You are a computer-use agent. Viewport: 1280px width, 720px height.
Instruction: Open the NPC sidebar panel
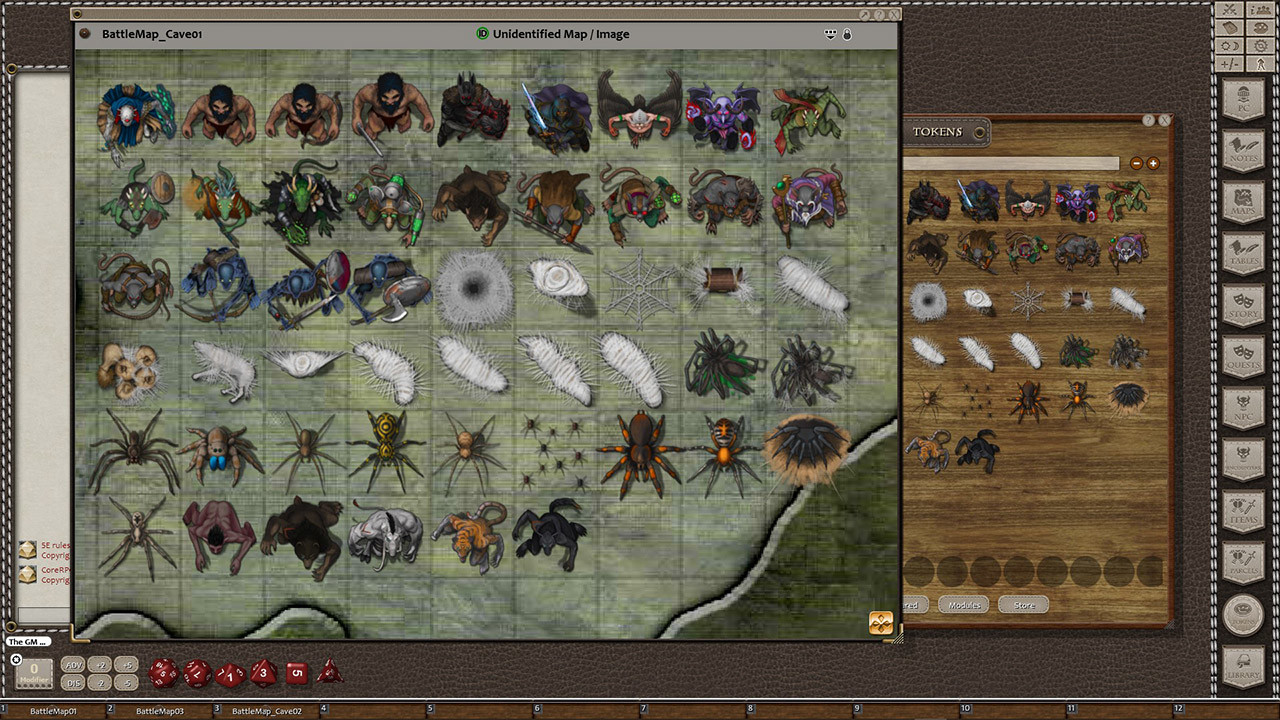pyautogui.click(x=1244, y=408)
